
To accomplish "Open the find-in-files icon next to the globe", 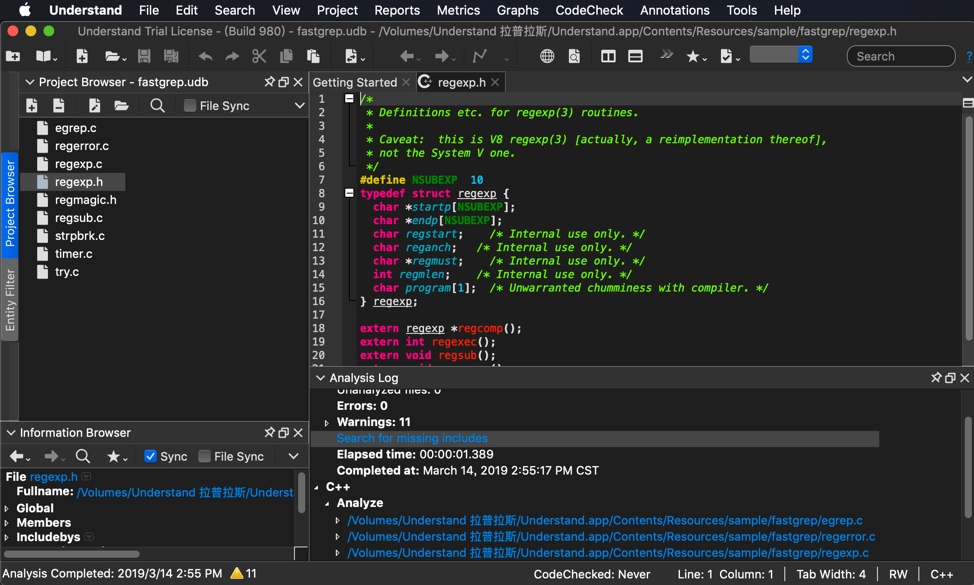I will [574, 57].
